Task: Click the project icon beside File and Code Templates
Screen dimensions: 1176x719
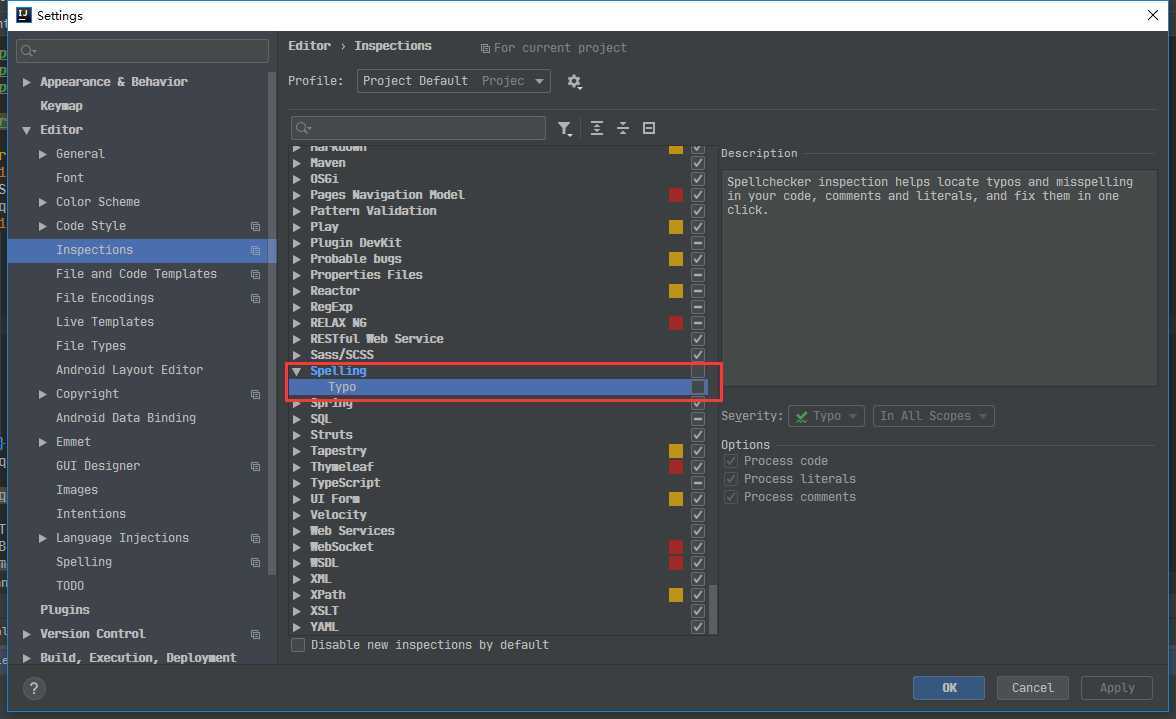Action: pos(255,274)
